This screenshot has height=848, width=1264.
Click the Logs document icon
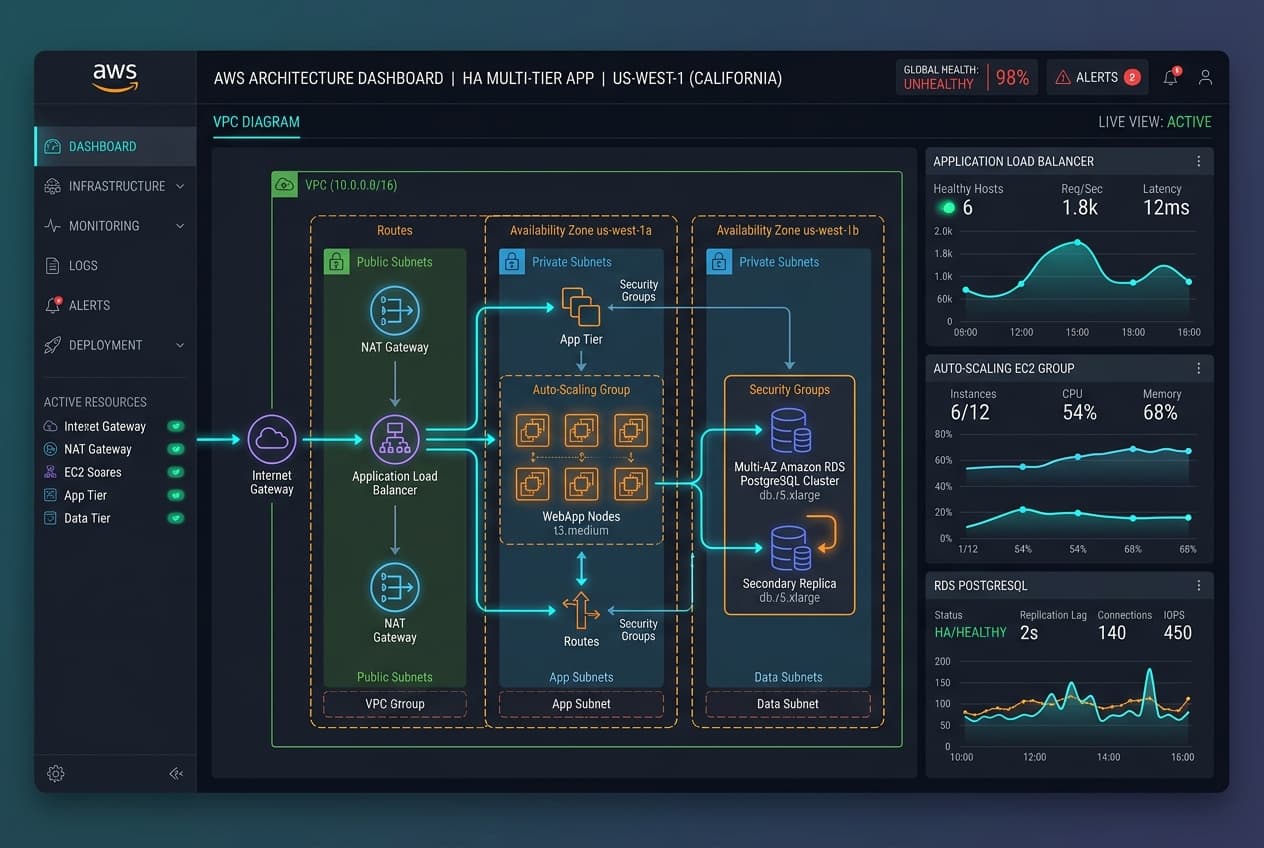pos(53,265)
